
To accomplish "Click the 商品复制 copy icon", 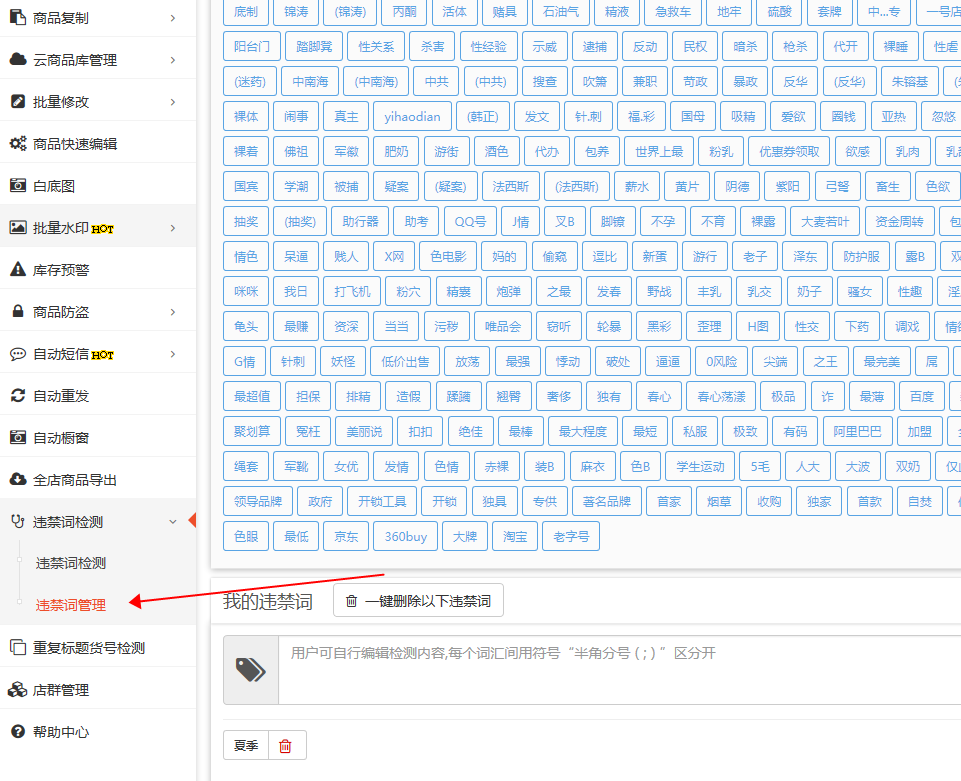I will point(18,17).
